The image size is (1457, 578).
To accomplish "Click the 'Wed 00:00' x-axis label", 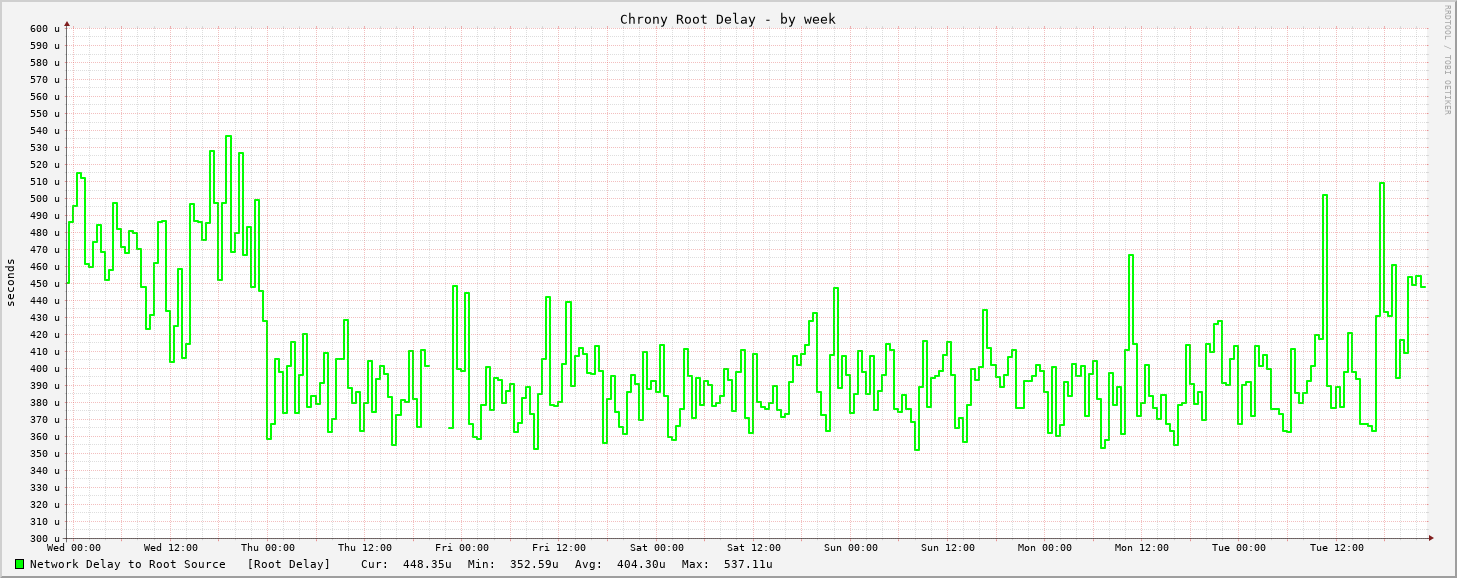I will pyautogui.click(x=74, y=548).
